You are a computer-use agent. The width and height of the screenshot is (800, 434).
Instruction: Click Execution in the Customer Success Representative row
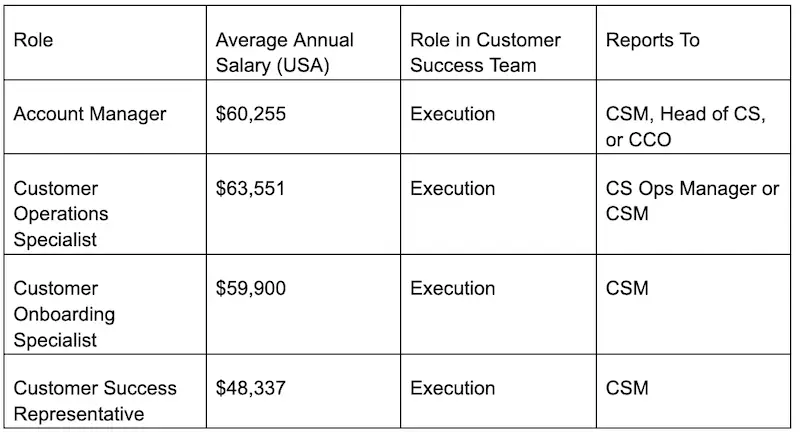point(452,388)
